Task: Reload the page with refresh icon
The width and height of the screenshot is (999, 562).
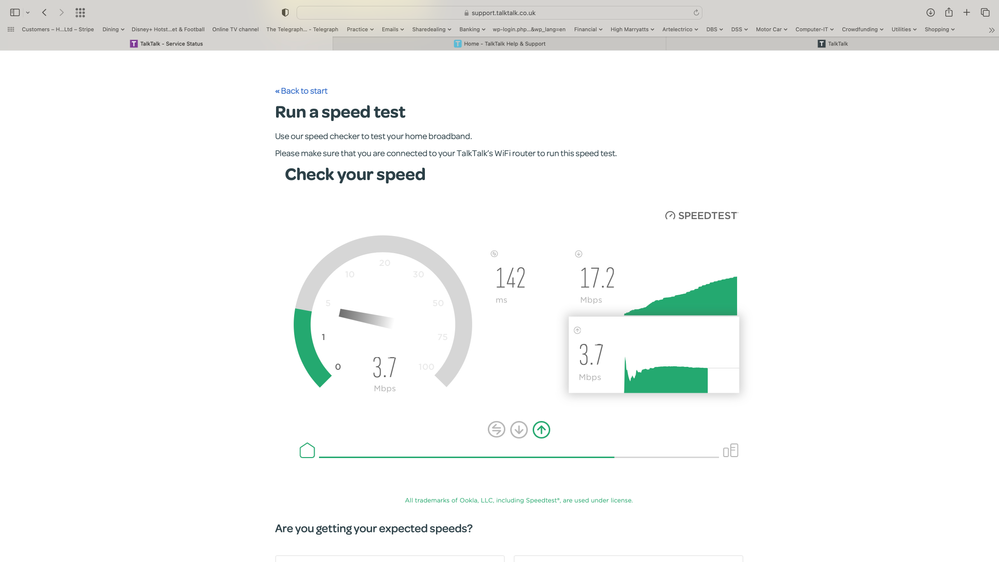Action: (x=696, y=13)
